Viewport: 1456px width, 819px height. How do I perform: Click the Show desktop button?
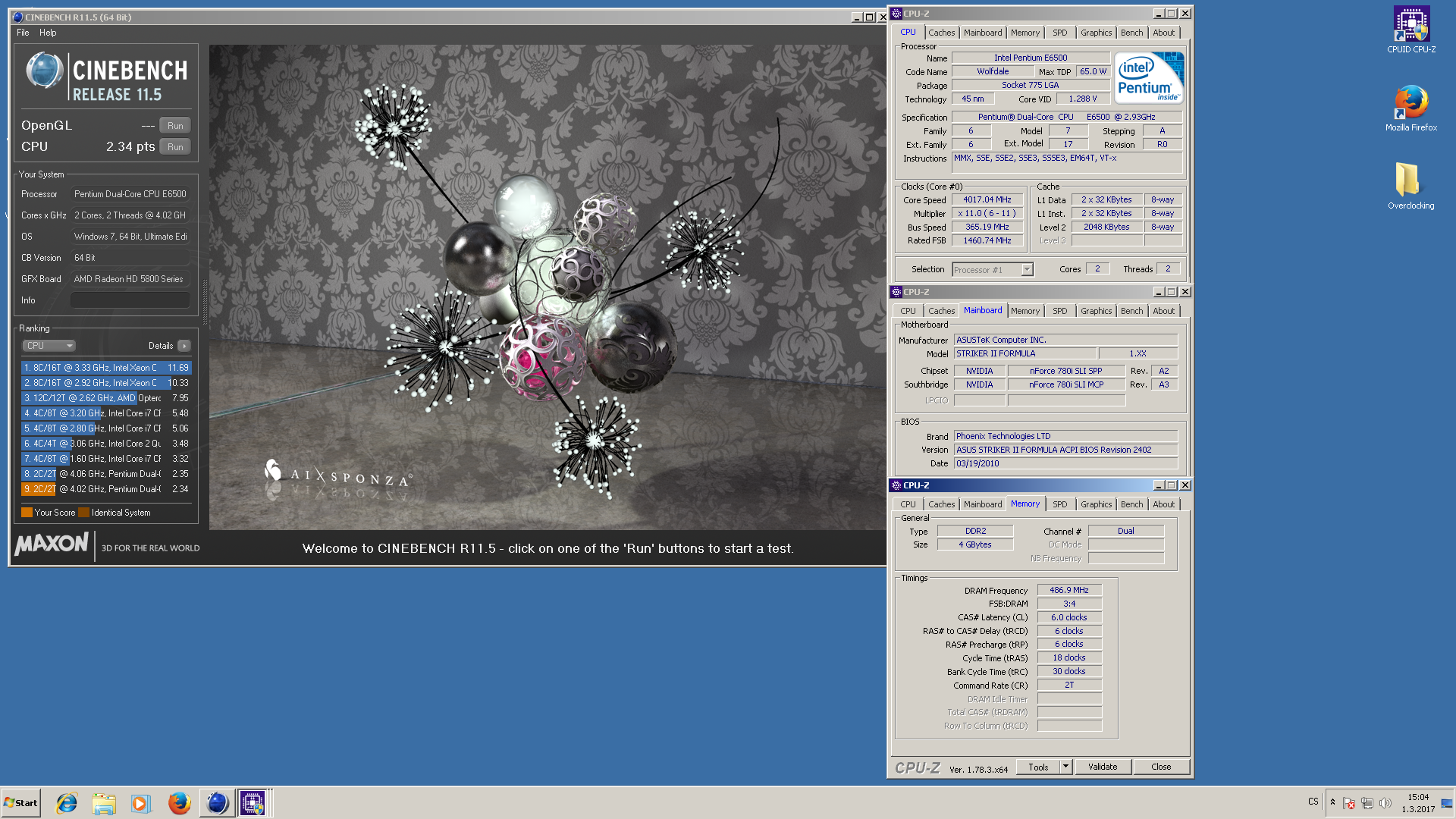coord(1447,803)
